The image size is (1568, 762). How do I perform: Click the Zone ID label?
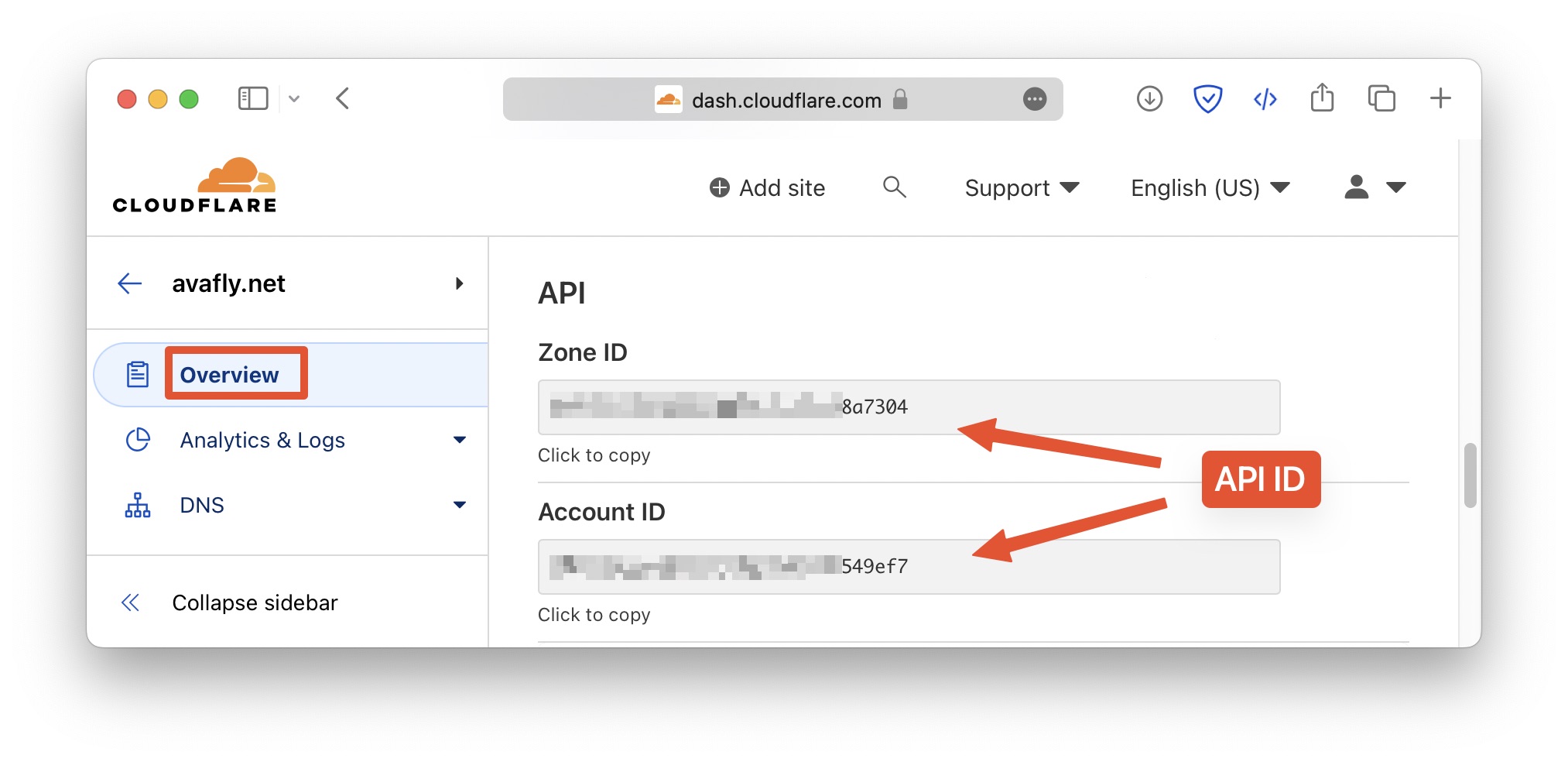pos(583,352)
